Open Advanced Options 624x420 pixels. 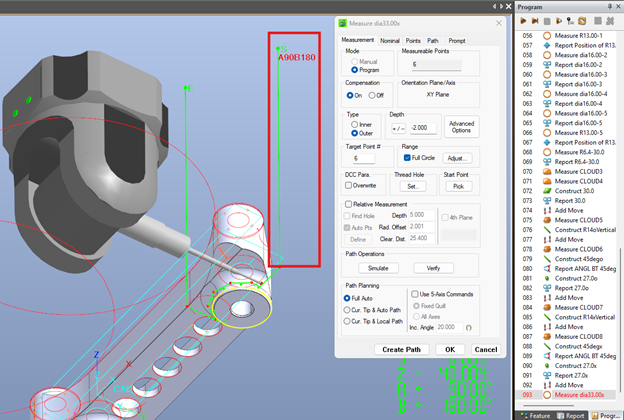(461, 126)
